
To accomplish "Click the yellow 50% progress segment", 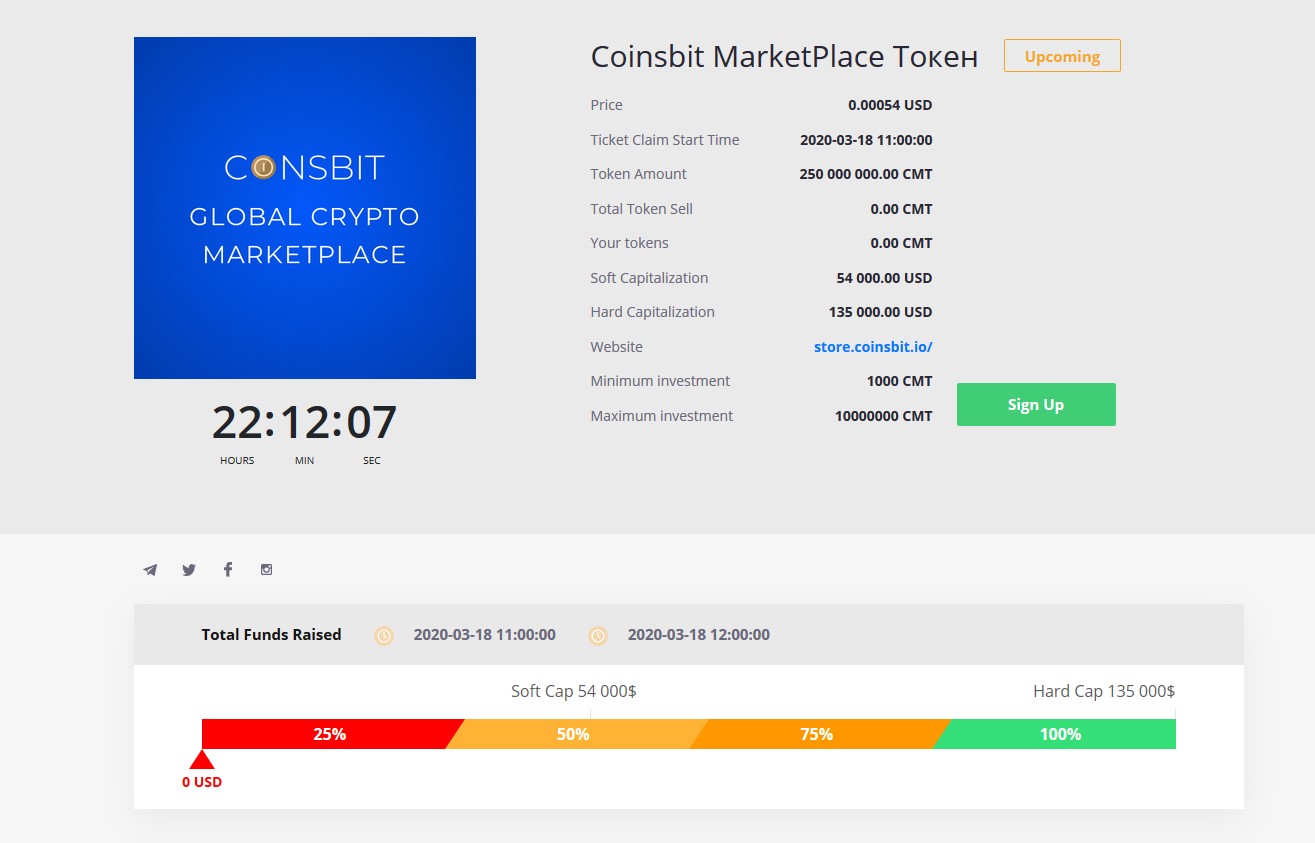I will 573,734.
